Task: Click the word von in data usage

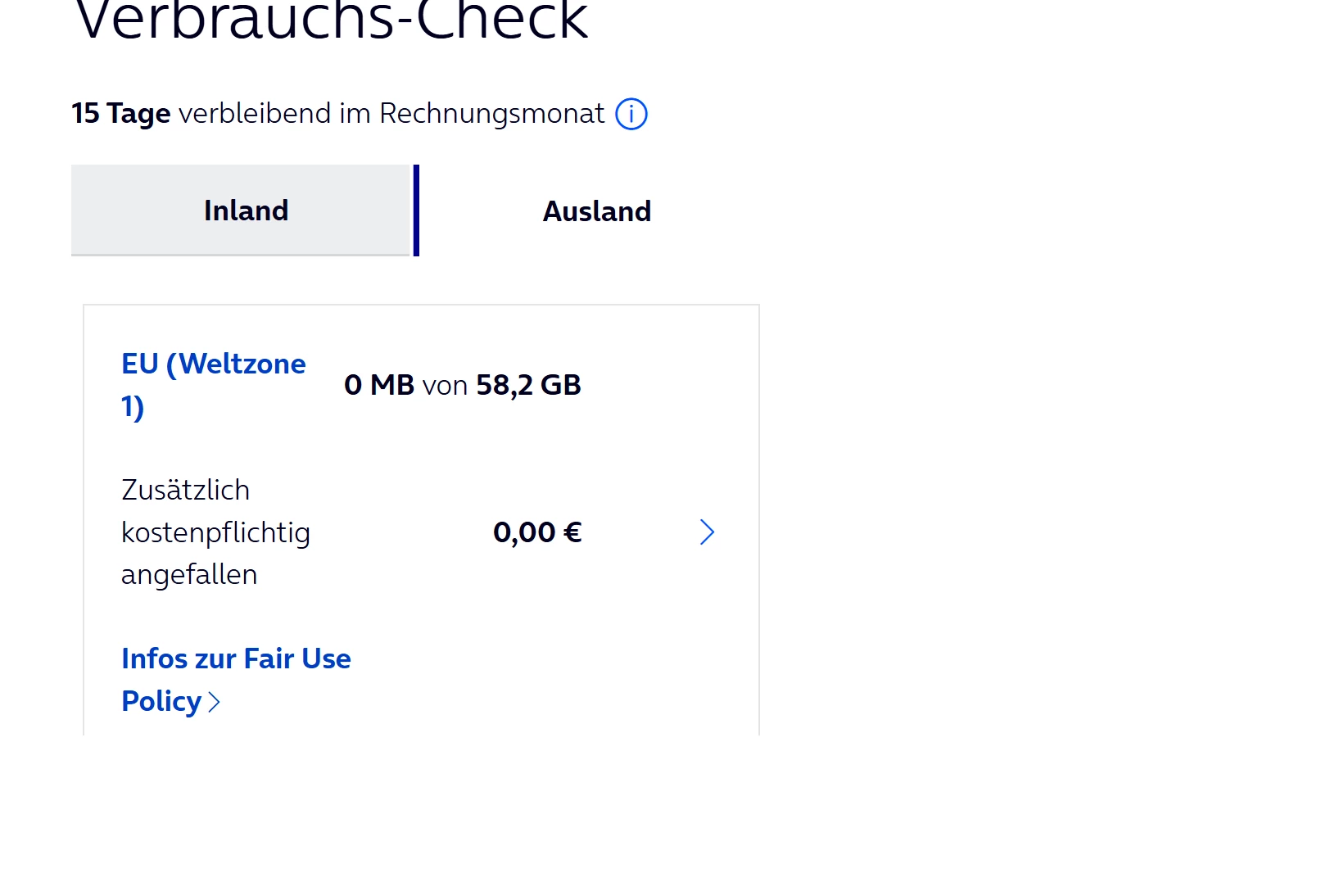Action: [445, 386]
